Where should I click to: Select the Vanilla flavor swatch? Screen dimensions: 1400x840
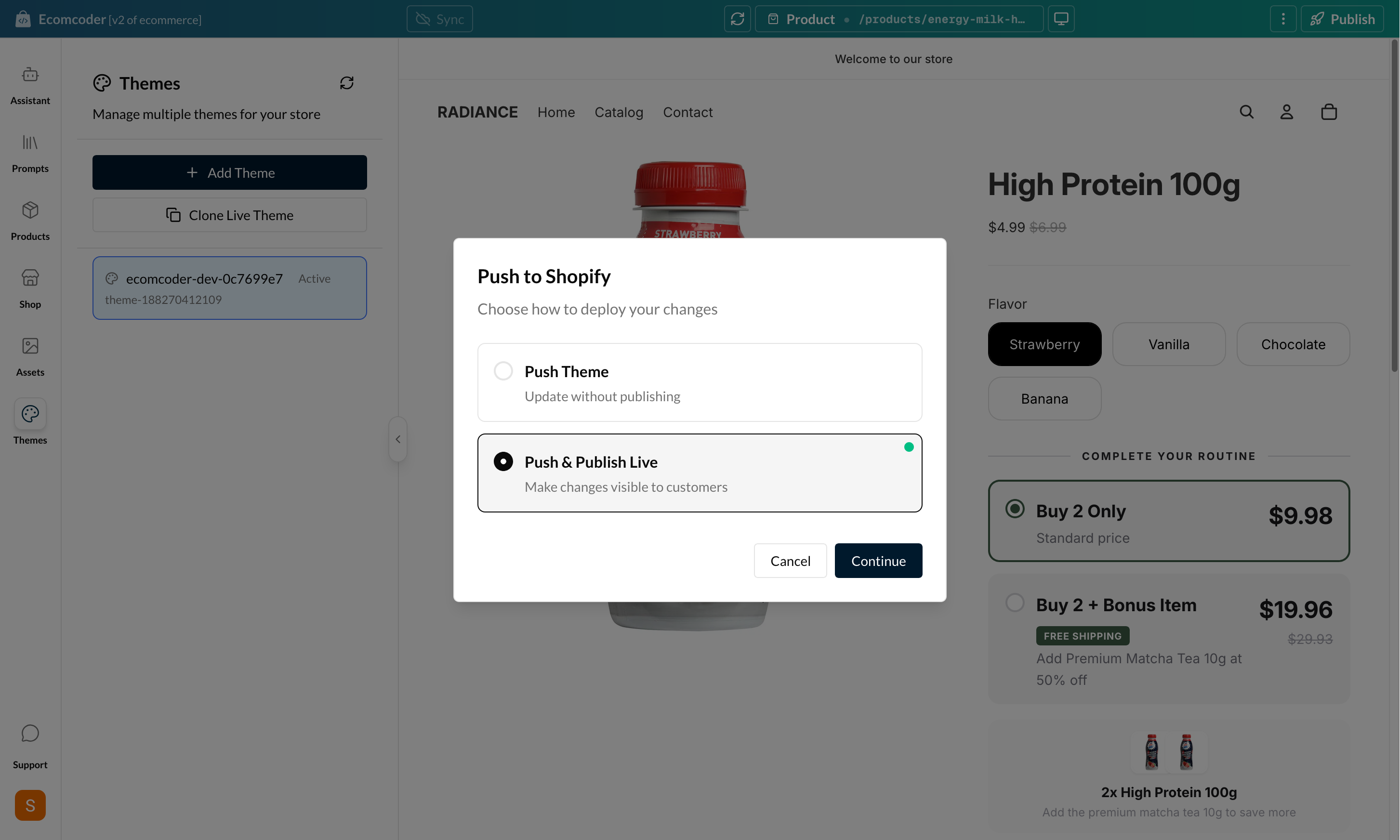(1168, 343)
